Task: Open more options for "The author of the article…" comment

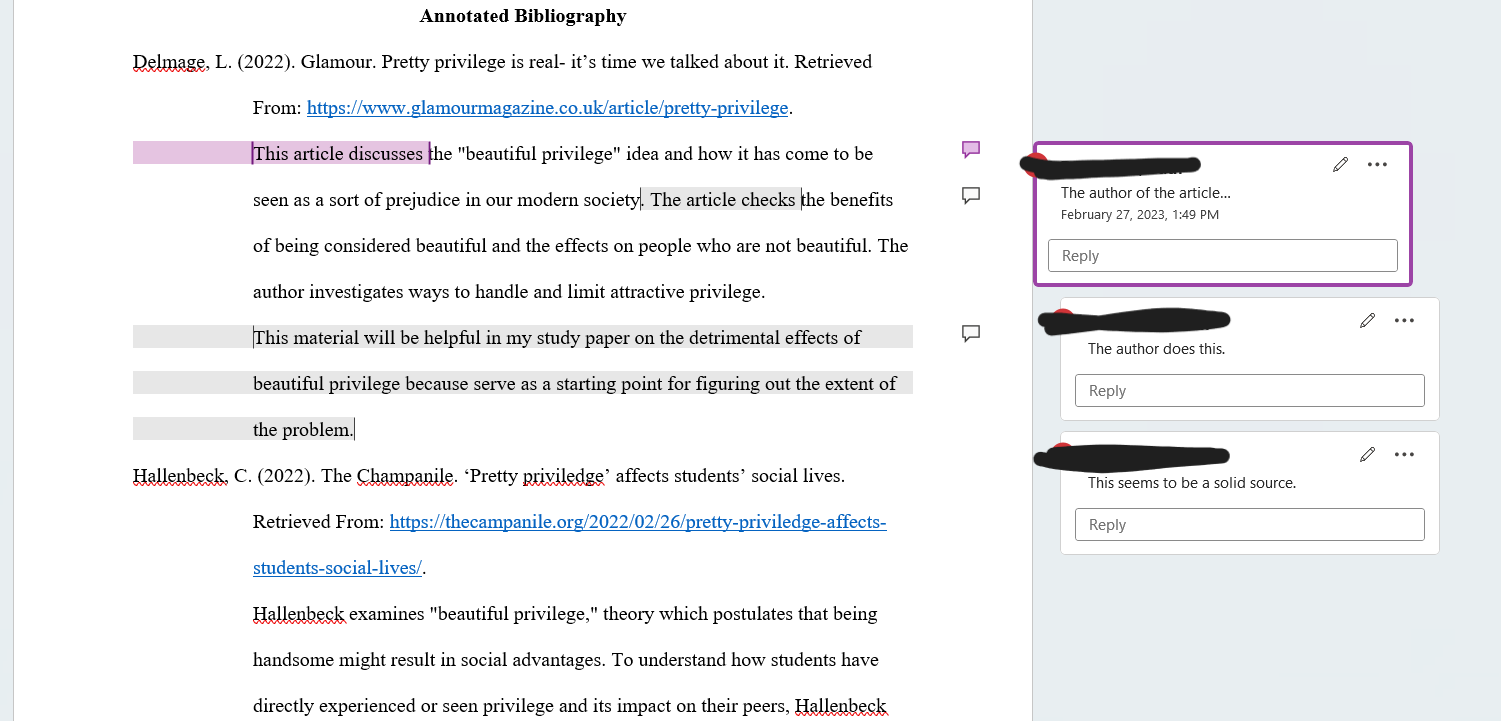Action: 1377,164
